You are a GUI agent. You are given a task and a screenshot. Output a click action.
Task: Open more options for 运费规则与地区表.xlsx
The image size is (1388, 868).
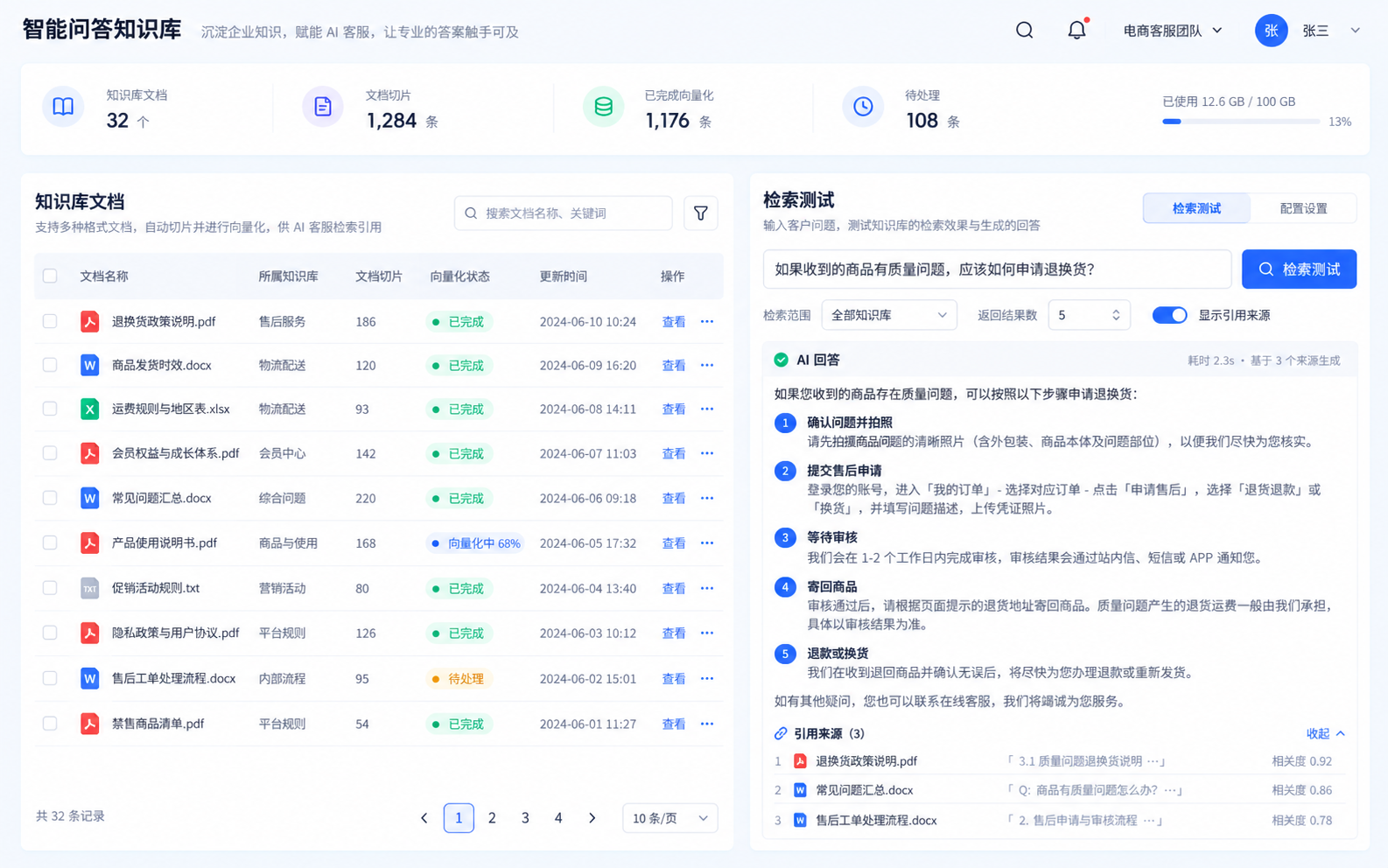[x=707, y=409]
